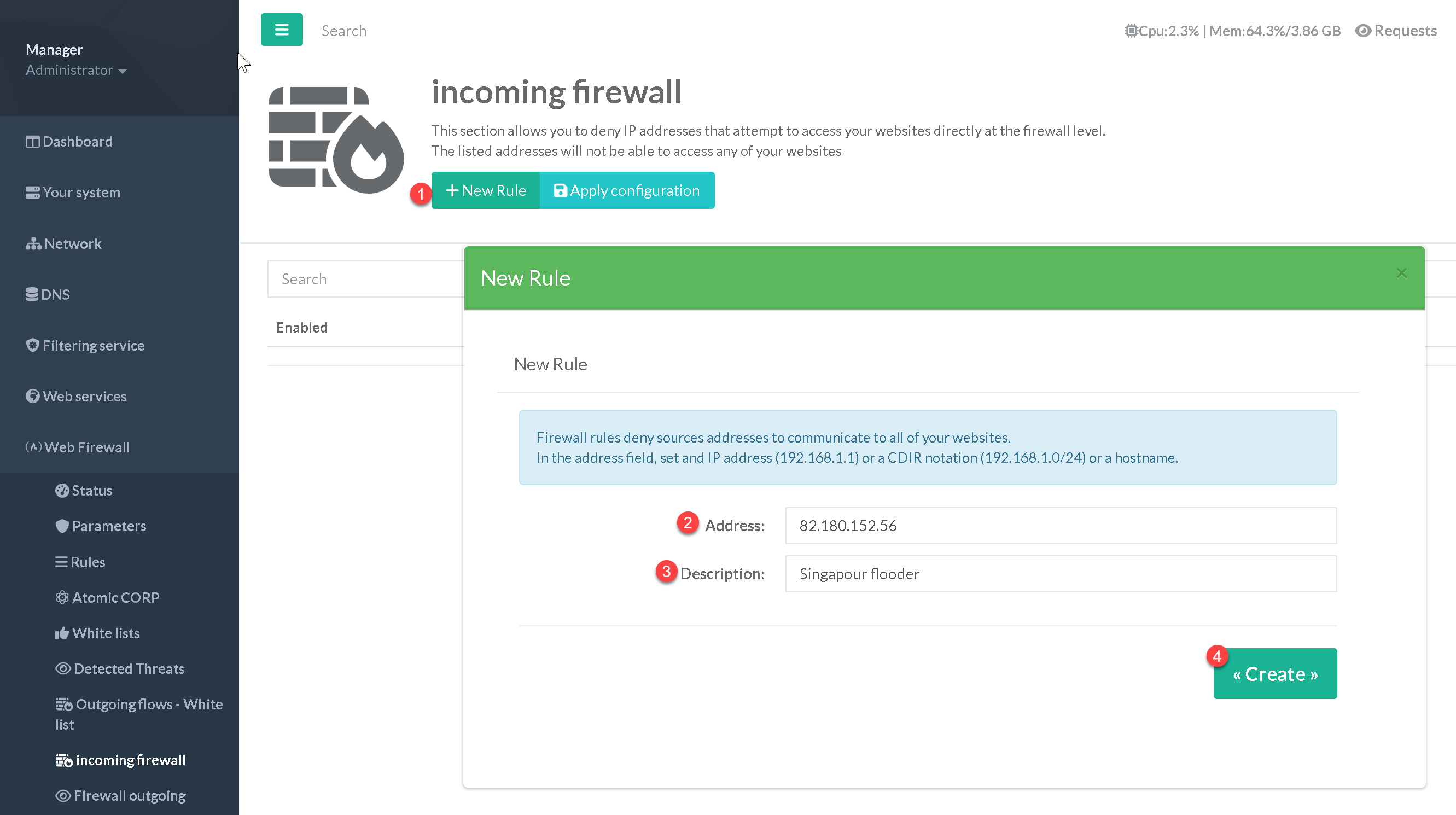Open the DNS database icon entry
Image resolution: width=1456 pixels, height=815 pixels.
pos(32,294)
